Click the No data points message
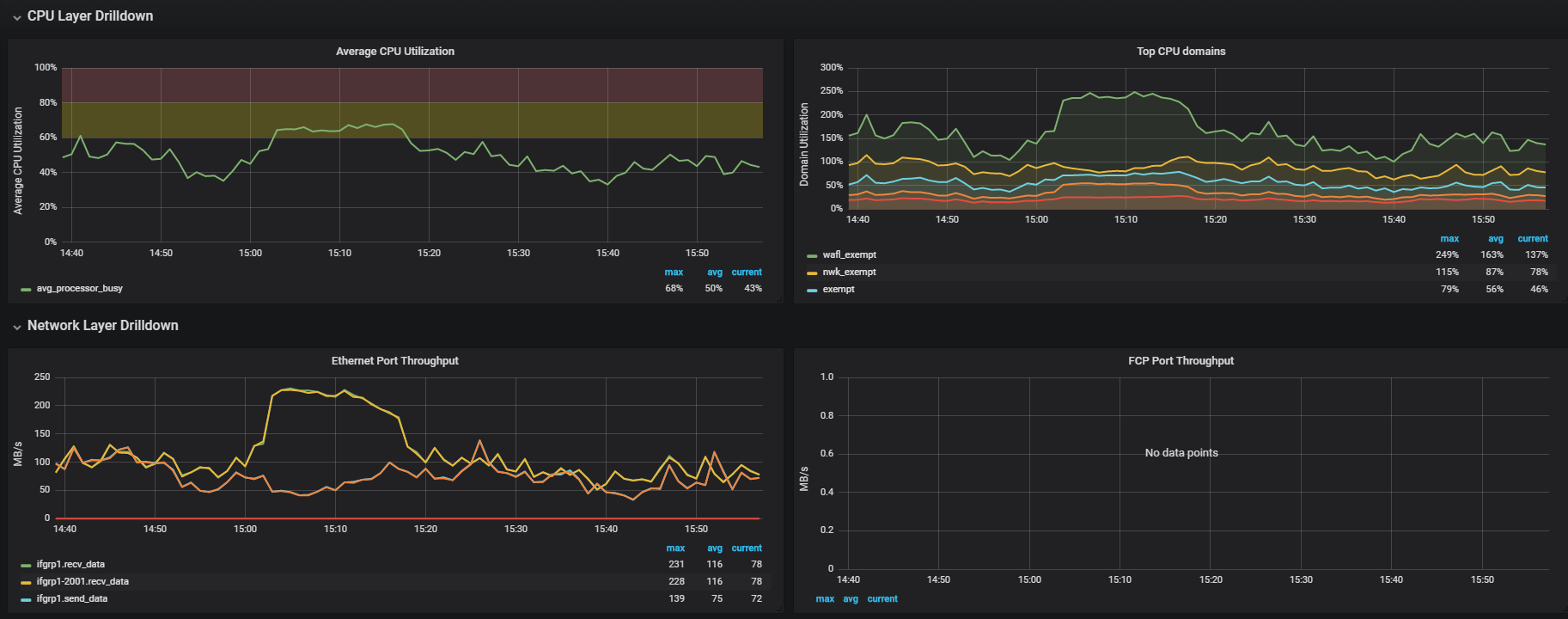1568x619 pixels. pyautogui.click(x=1181, y=453)
